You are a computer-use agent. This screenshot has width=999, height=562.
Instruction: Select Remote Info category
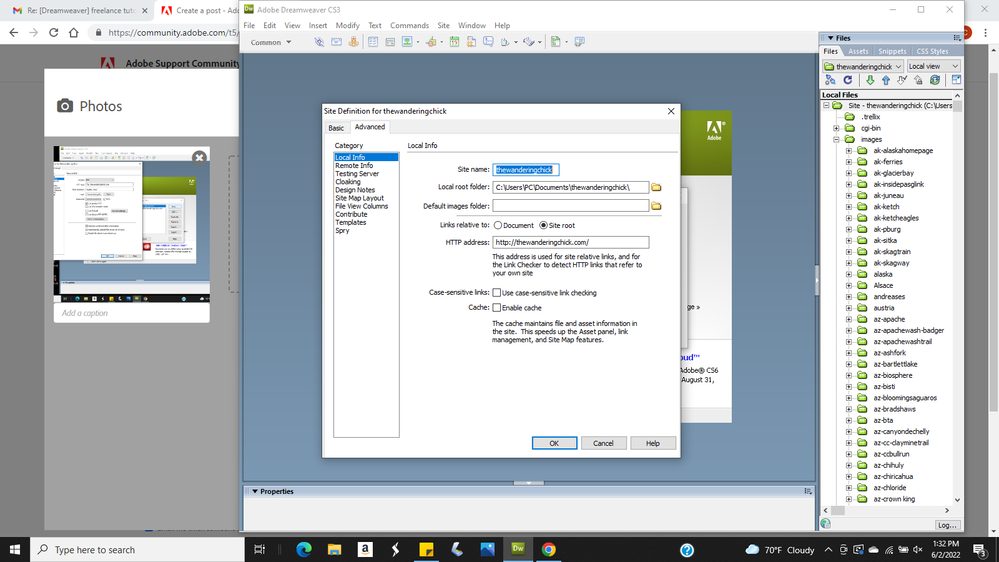coord(354,166)
